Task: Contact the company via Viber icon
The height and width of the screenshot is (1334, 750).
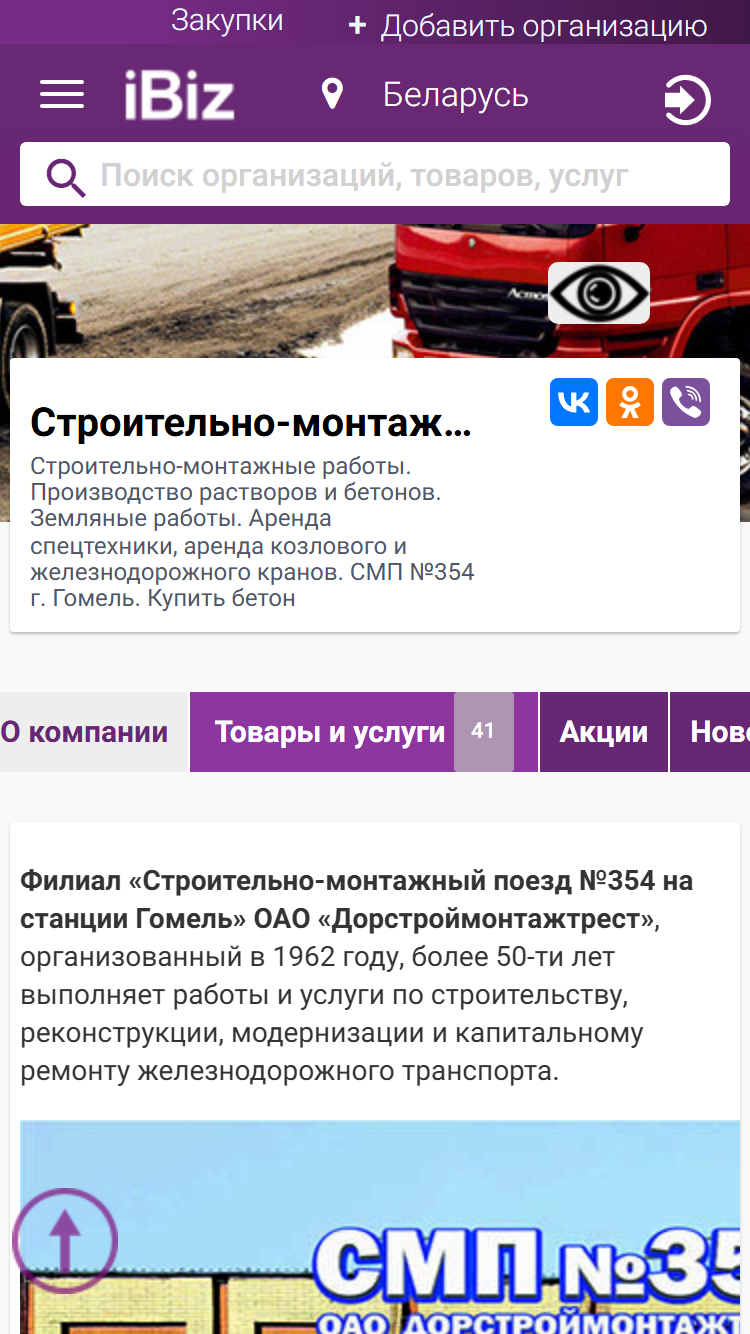Action: pyautogui.click(x=686, y=402)
